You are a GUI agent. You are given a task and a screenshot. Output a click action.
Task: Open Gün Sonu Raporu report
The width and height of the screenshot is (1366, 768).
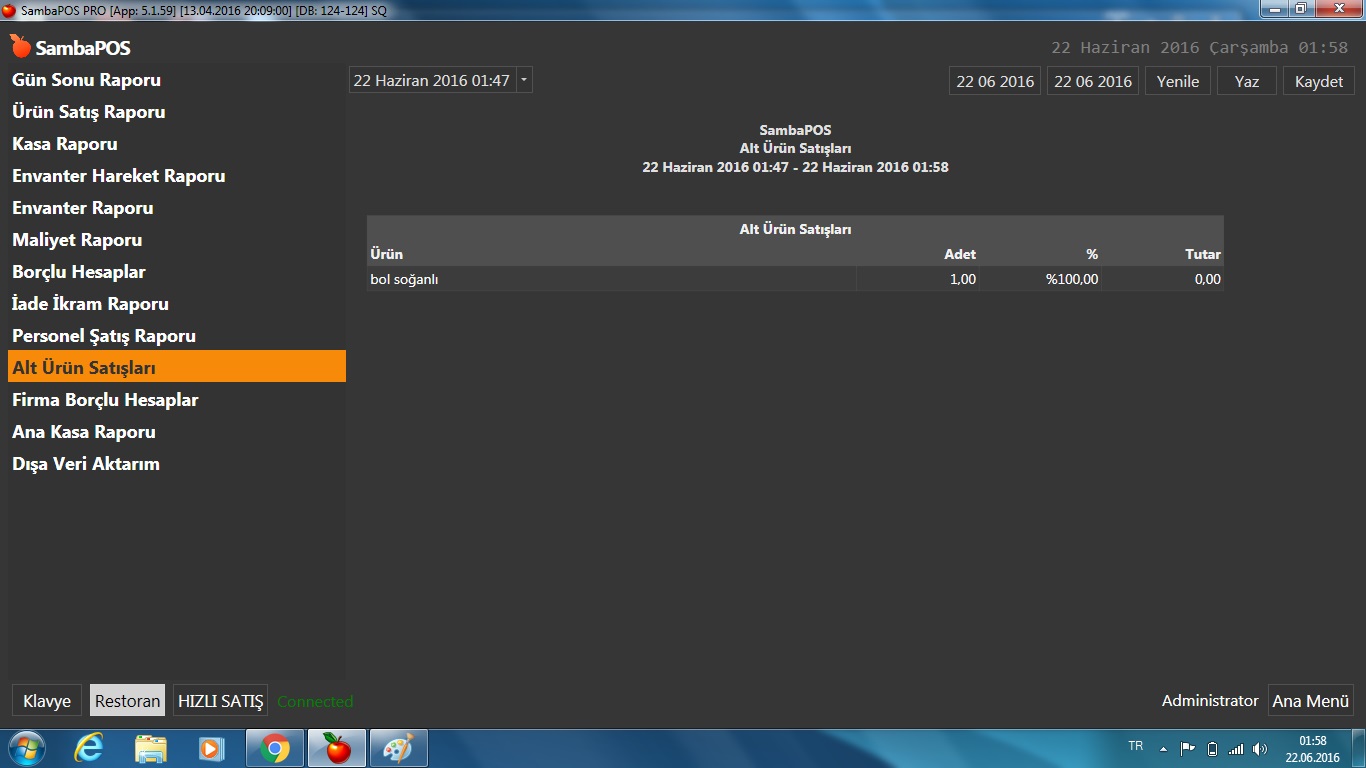tap(86, 80)
